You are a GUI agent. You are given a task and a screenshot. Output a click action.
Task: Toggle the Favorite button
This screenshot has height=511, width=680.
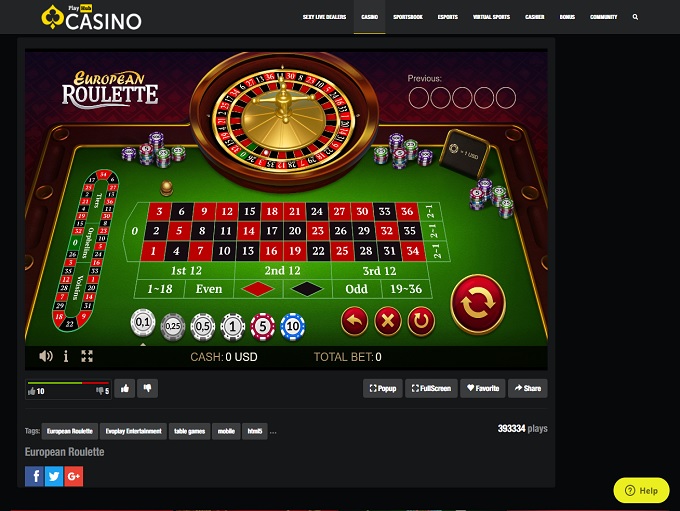[x=483, y=388]
